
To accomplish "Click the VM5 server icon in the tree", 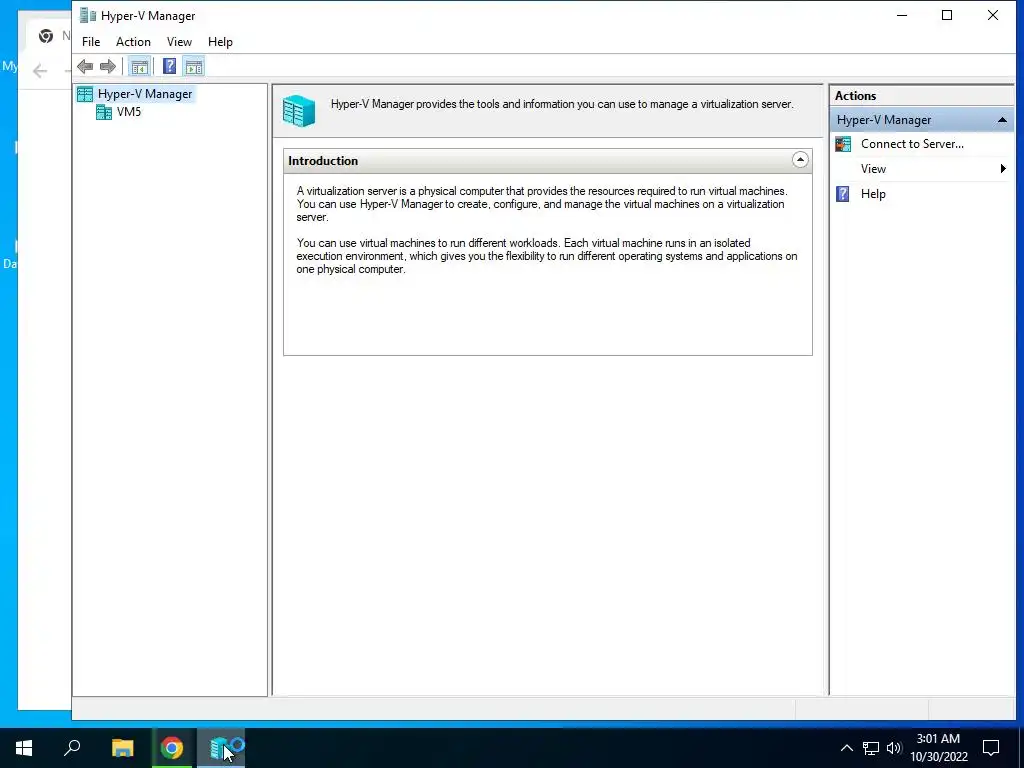I will pyautogui.click(x=104, y=112).
